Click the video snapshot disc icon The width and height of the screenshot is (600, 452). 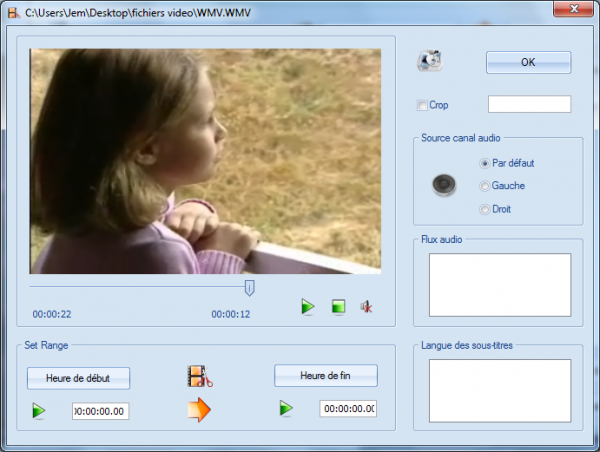click(x=430, y=60)
